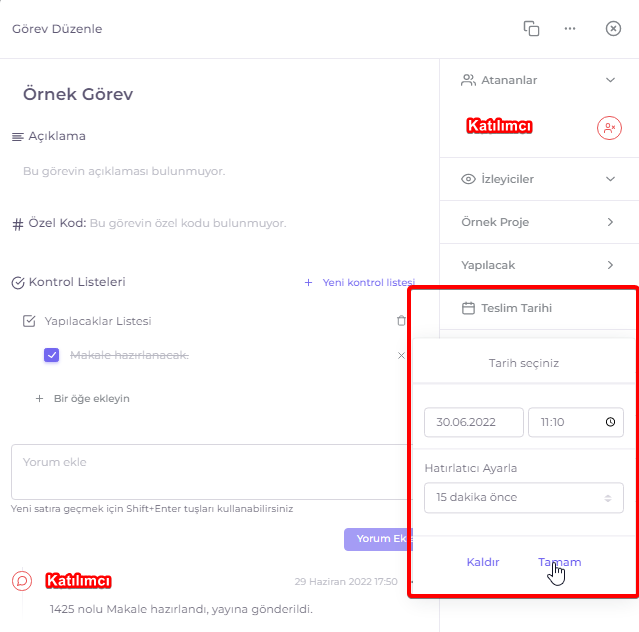
Task: Click the Kaldır link
Action: tap(483, 562)
